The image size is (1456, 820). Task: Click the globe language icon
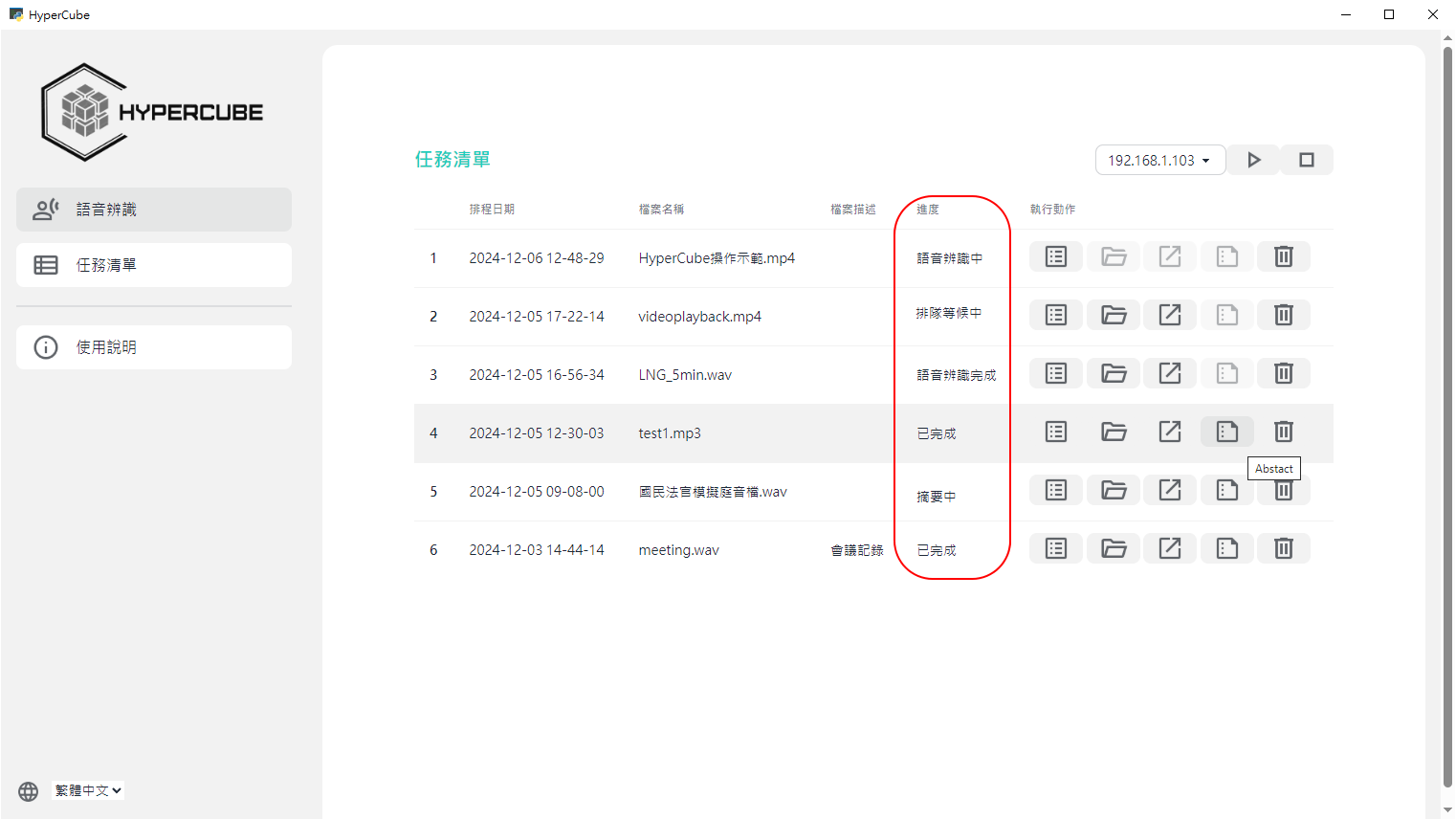coord(29,791)
